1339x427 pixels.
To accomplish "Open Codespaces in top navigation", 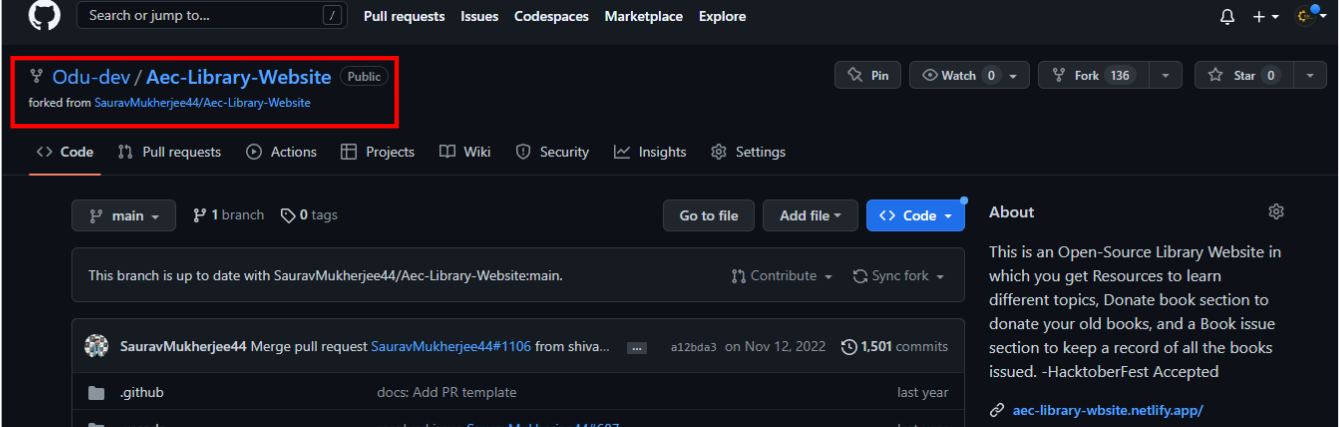I will coord(551,16).
